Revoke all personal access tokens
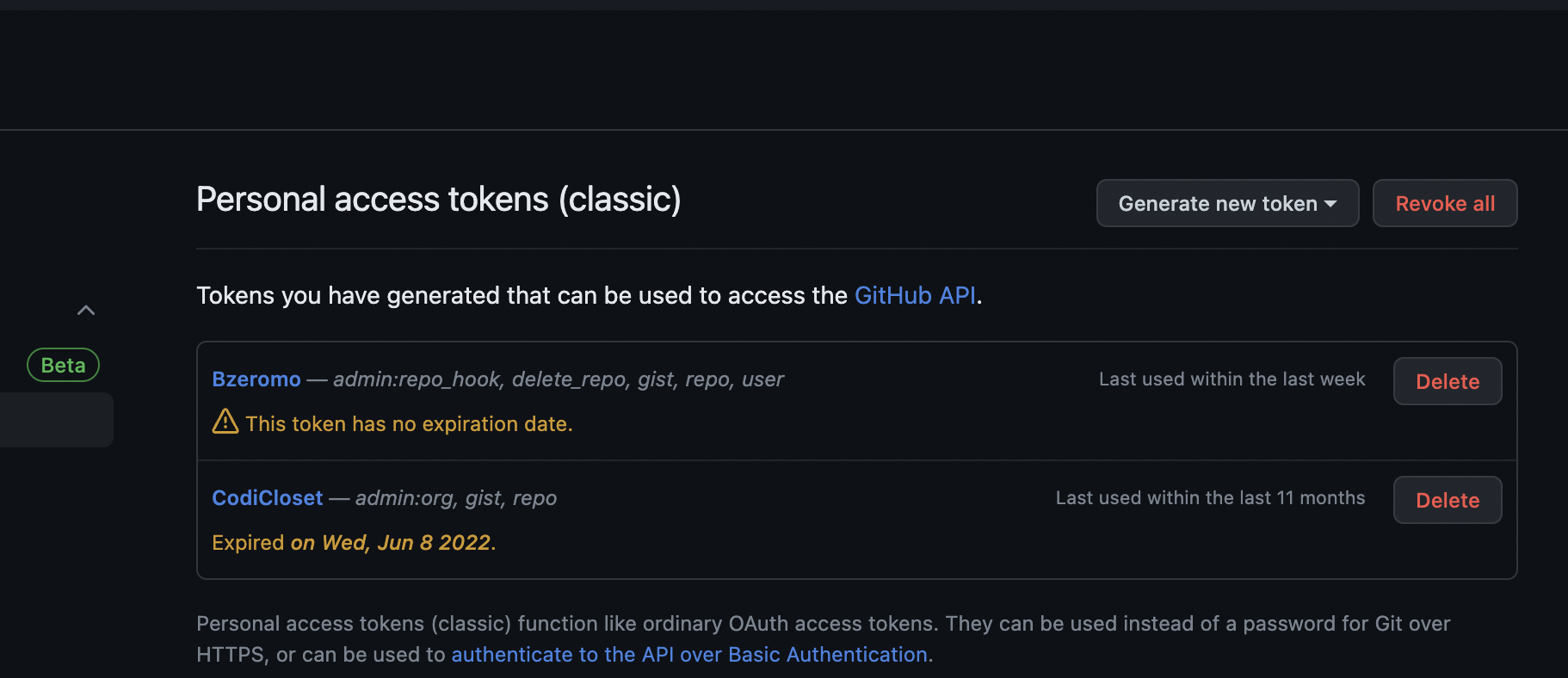Screen dimensions: 1568x678 click(x=1445, y=203)
